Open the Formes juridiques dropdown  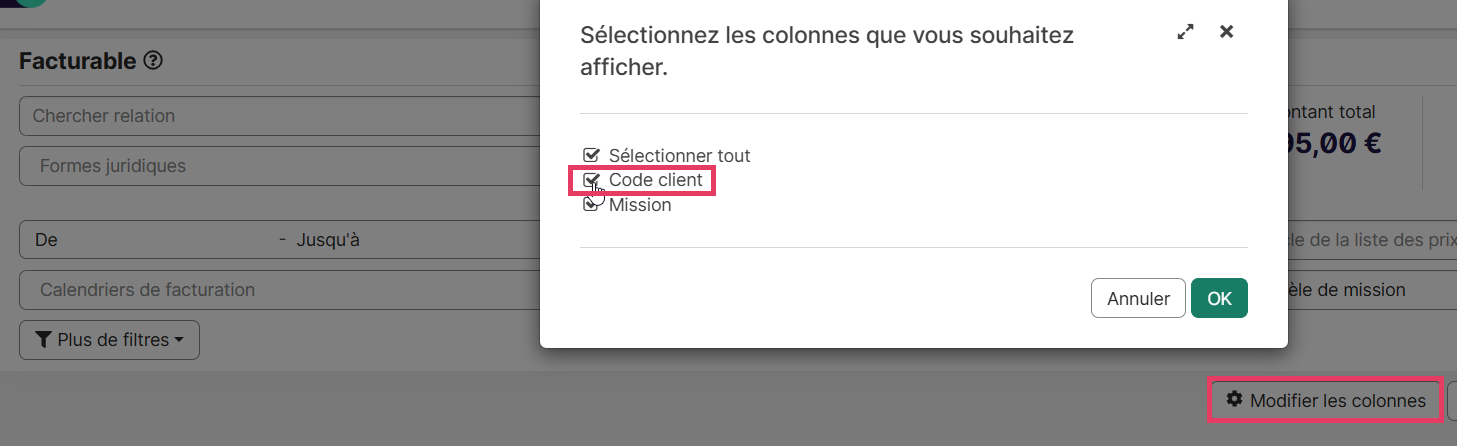[x=279, y=166]
